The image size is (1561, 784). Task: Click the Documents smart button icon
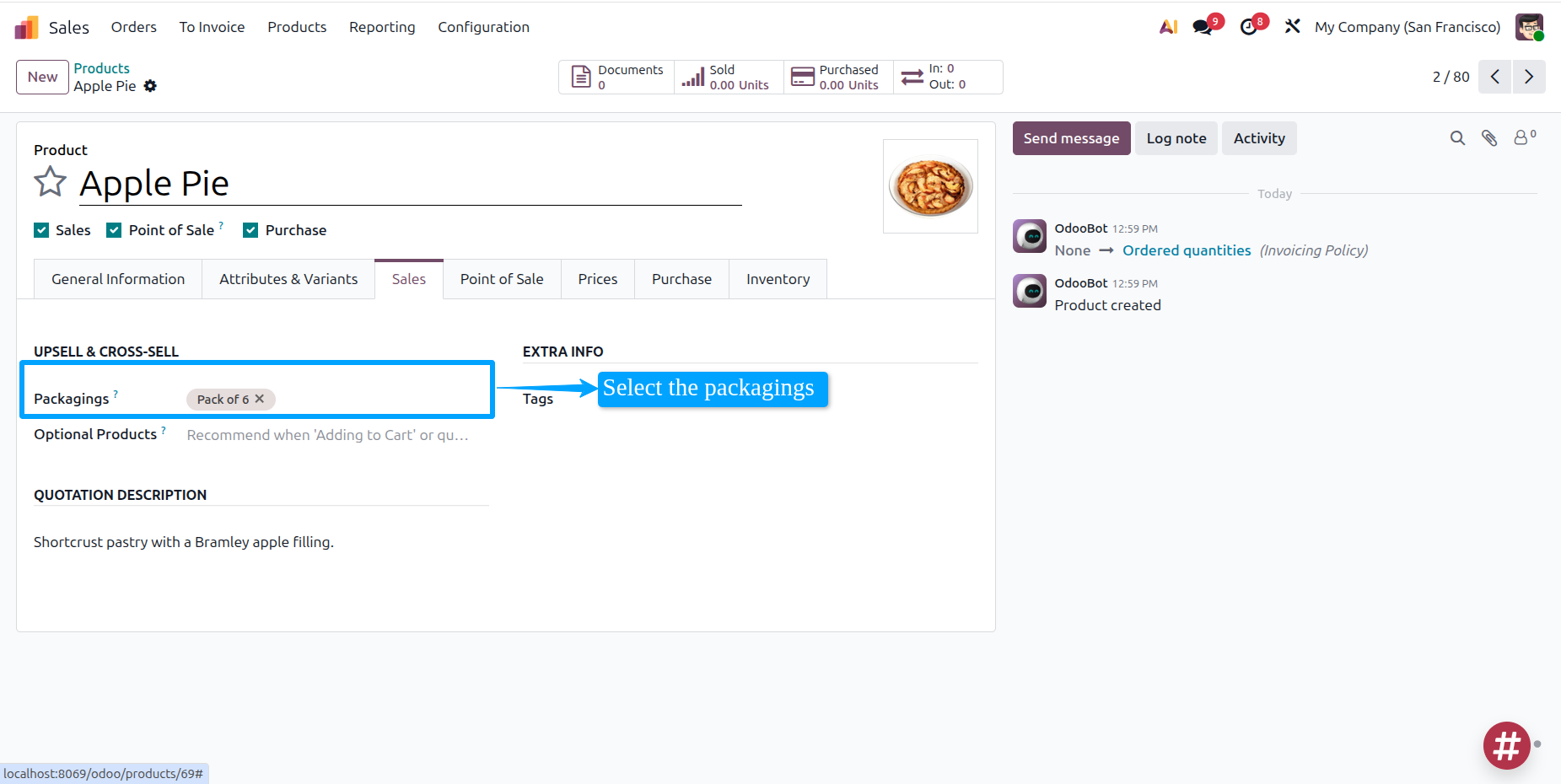[x=580, y=76]
